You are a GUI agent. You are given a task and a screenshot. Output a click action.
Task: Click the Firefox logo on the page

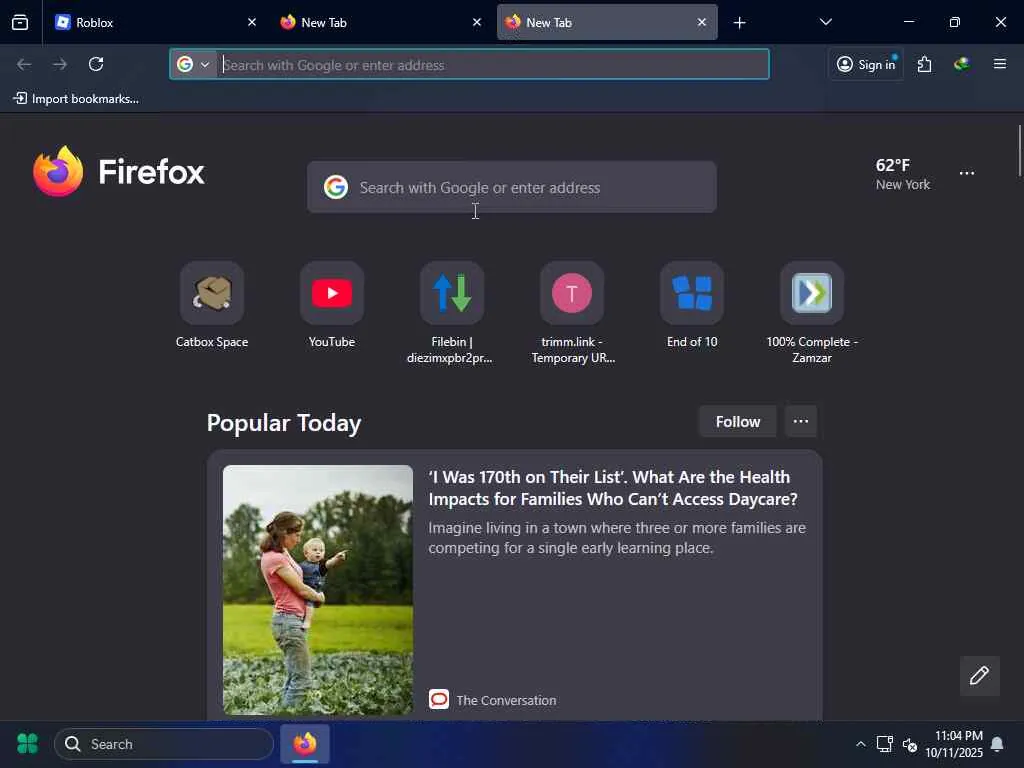tap(119, 171)
